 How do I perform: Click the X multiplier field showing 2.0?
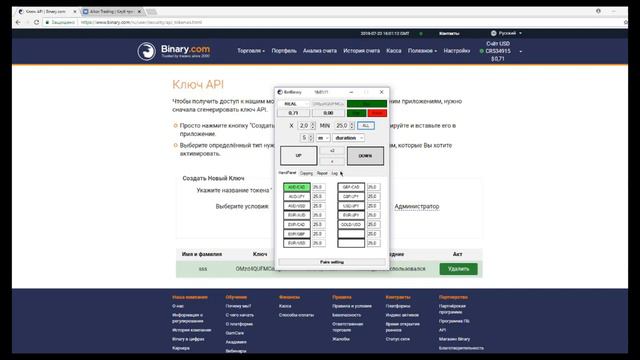point(306,125)
